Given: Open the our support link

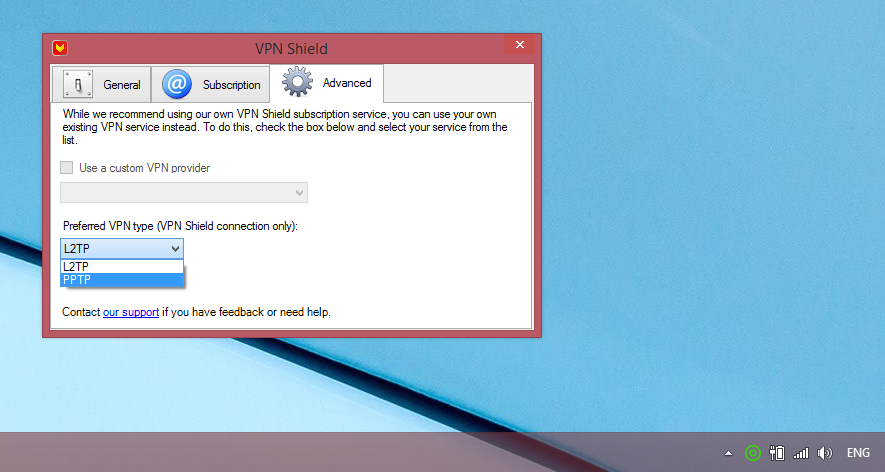Looking at the screenshot, I should pyautogui.click(x=131, y=312).
